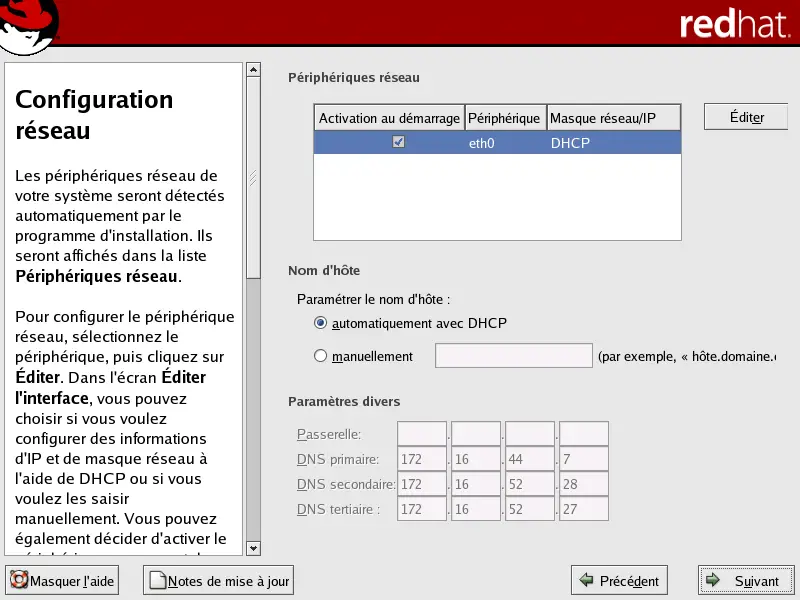
Task: Select manuellement hostname option
Action: [321, 356]
